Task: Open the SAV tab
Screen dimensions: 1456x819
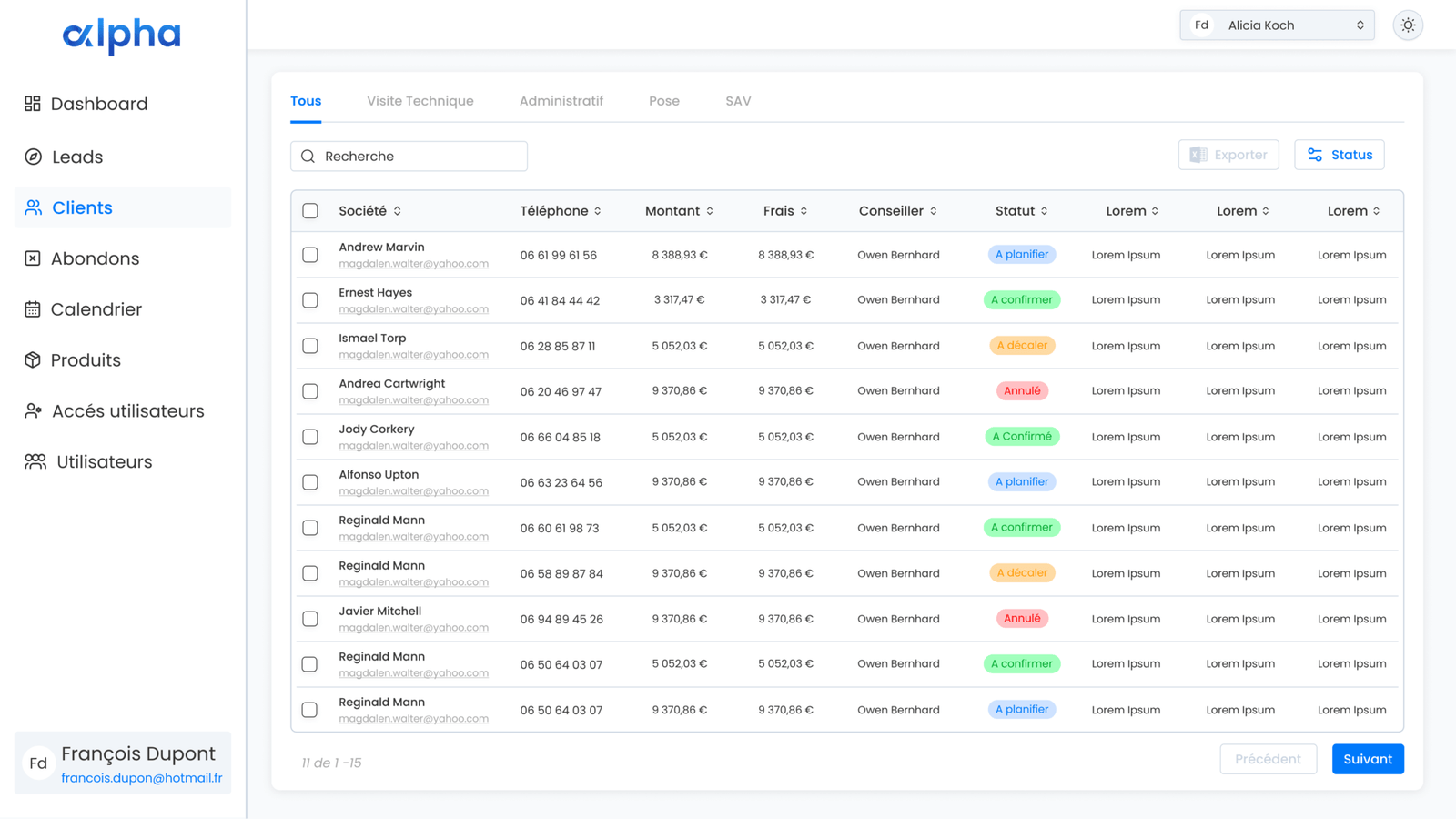Action: coord(737,100)
